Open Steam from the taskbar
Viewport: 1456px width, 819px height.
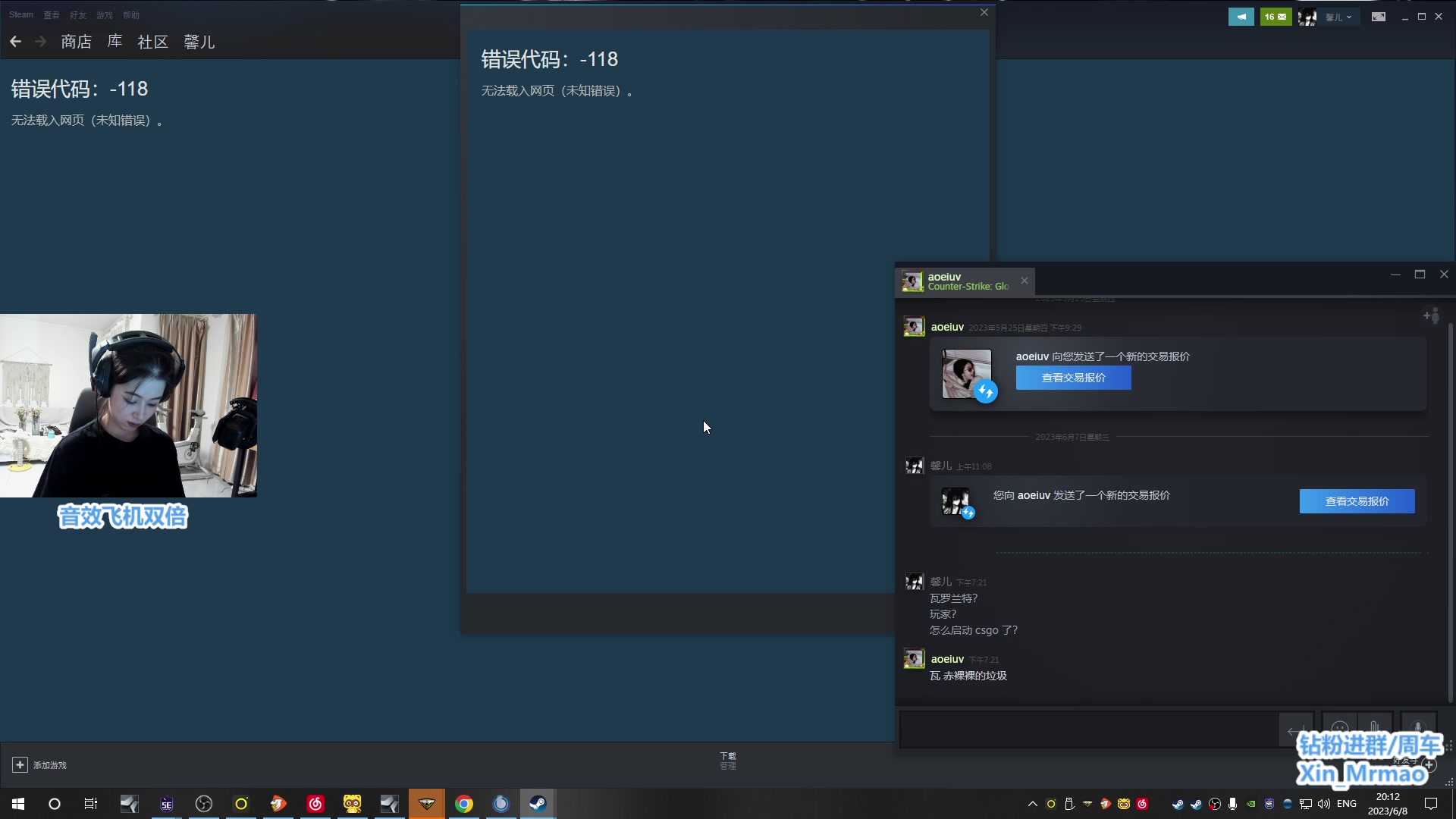tap(538, 804)
